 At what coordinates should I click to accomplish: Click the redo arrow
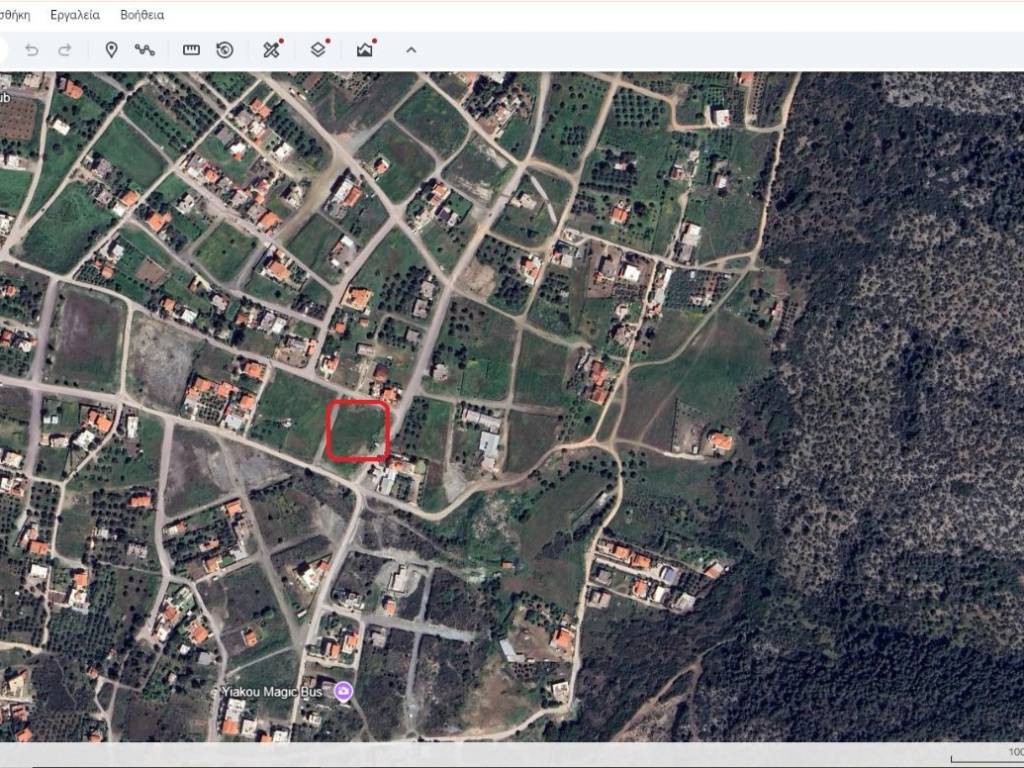pyautogui.click(x=65, y=50)
